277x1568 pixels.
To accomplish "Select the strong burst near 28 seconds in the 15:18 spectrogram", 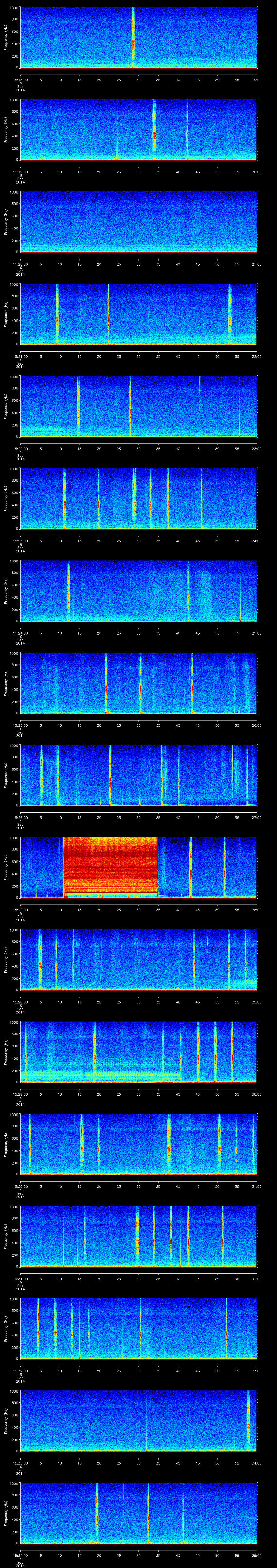I will click(133, 43).
